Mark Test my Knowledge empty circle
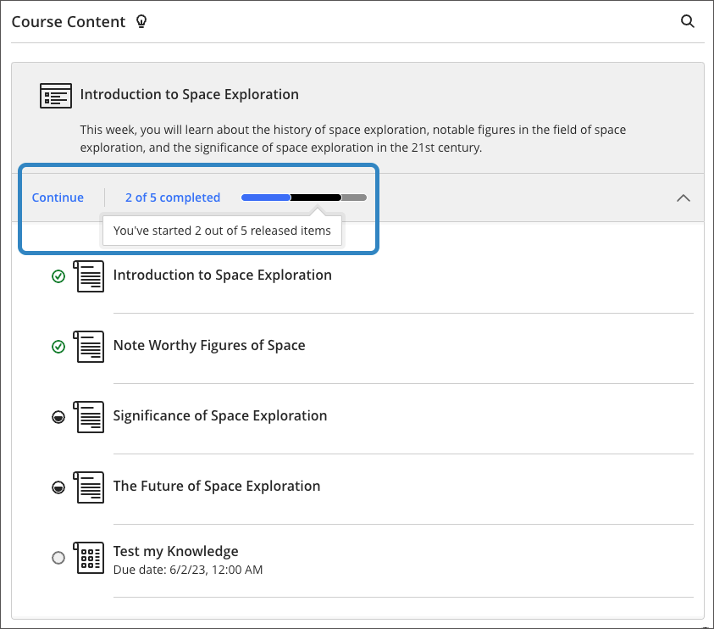 coord(58,558)
